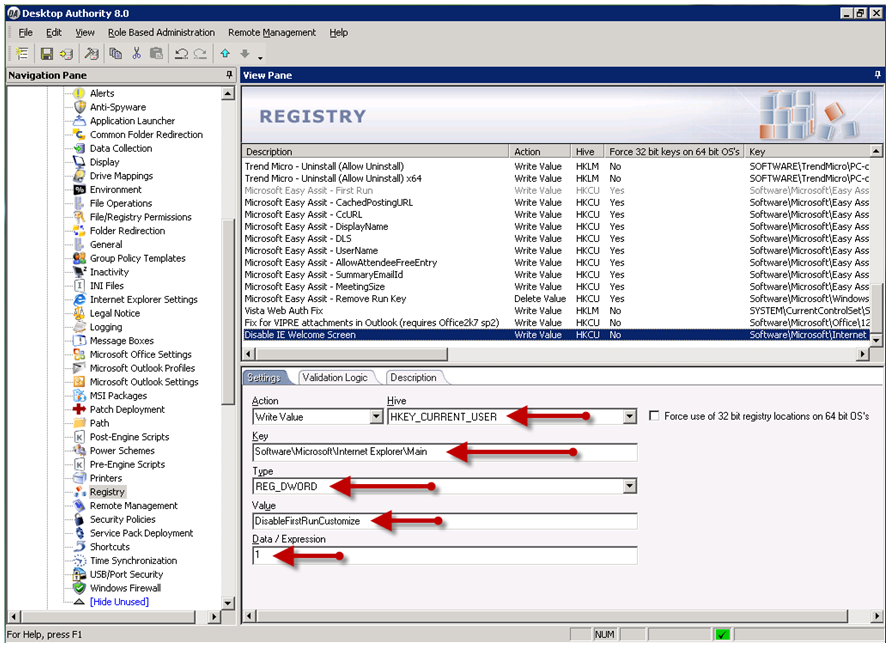This screenshot has height=647, width=890.
Task: Select Printers in the navigation pane
Action: coord(106,478)
